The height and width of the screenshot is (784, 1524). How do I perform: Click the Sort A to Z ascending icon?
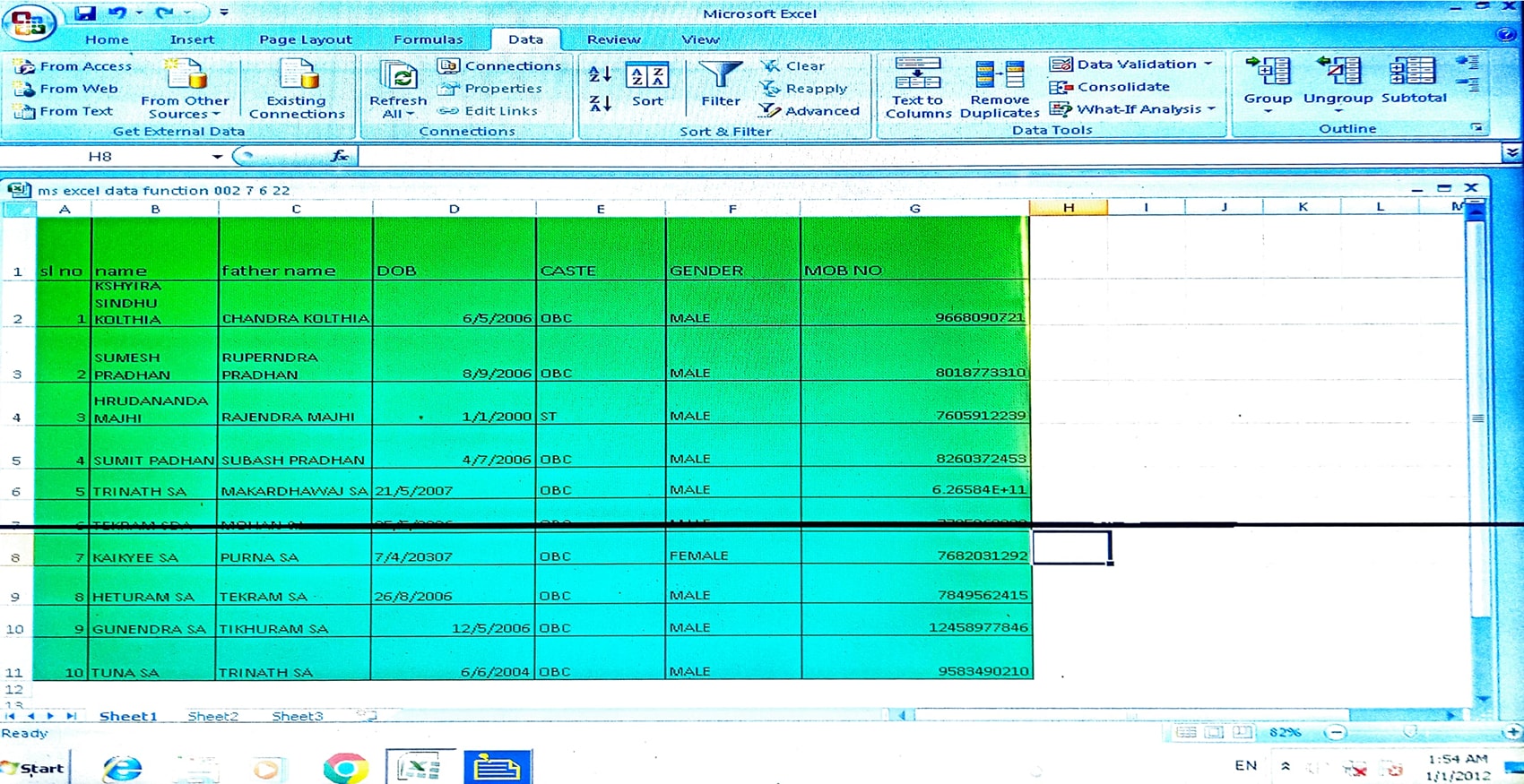(x=600, y=74)
